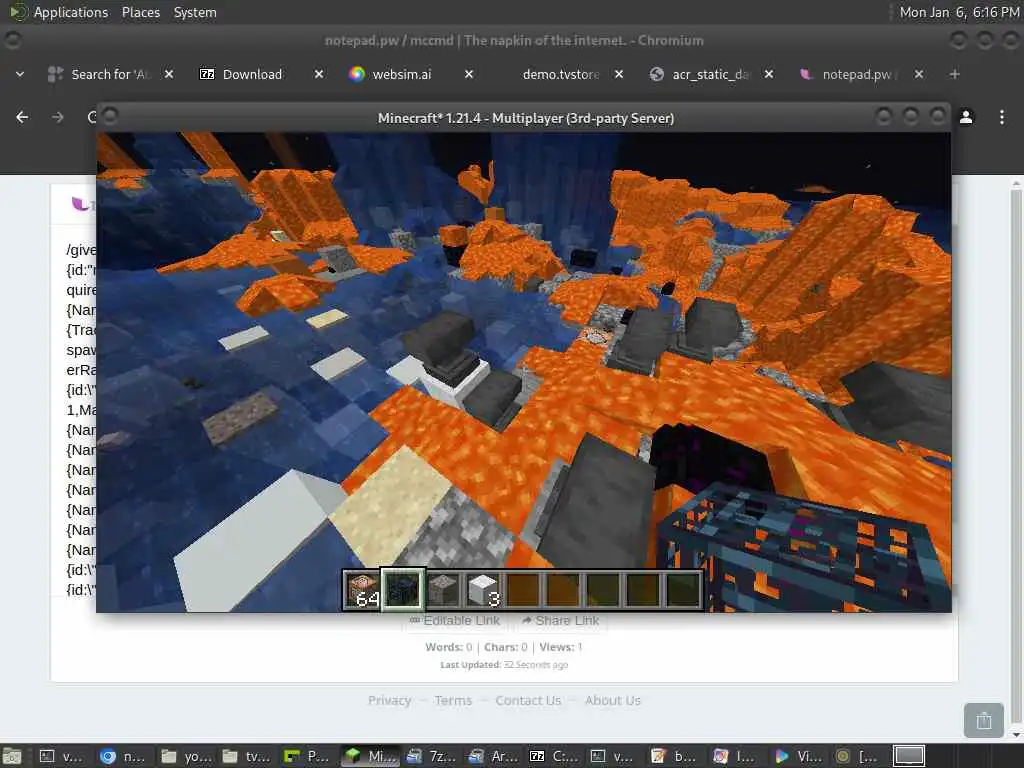Close the websim.ai tab

coord(469,74)
